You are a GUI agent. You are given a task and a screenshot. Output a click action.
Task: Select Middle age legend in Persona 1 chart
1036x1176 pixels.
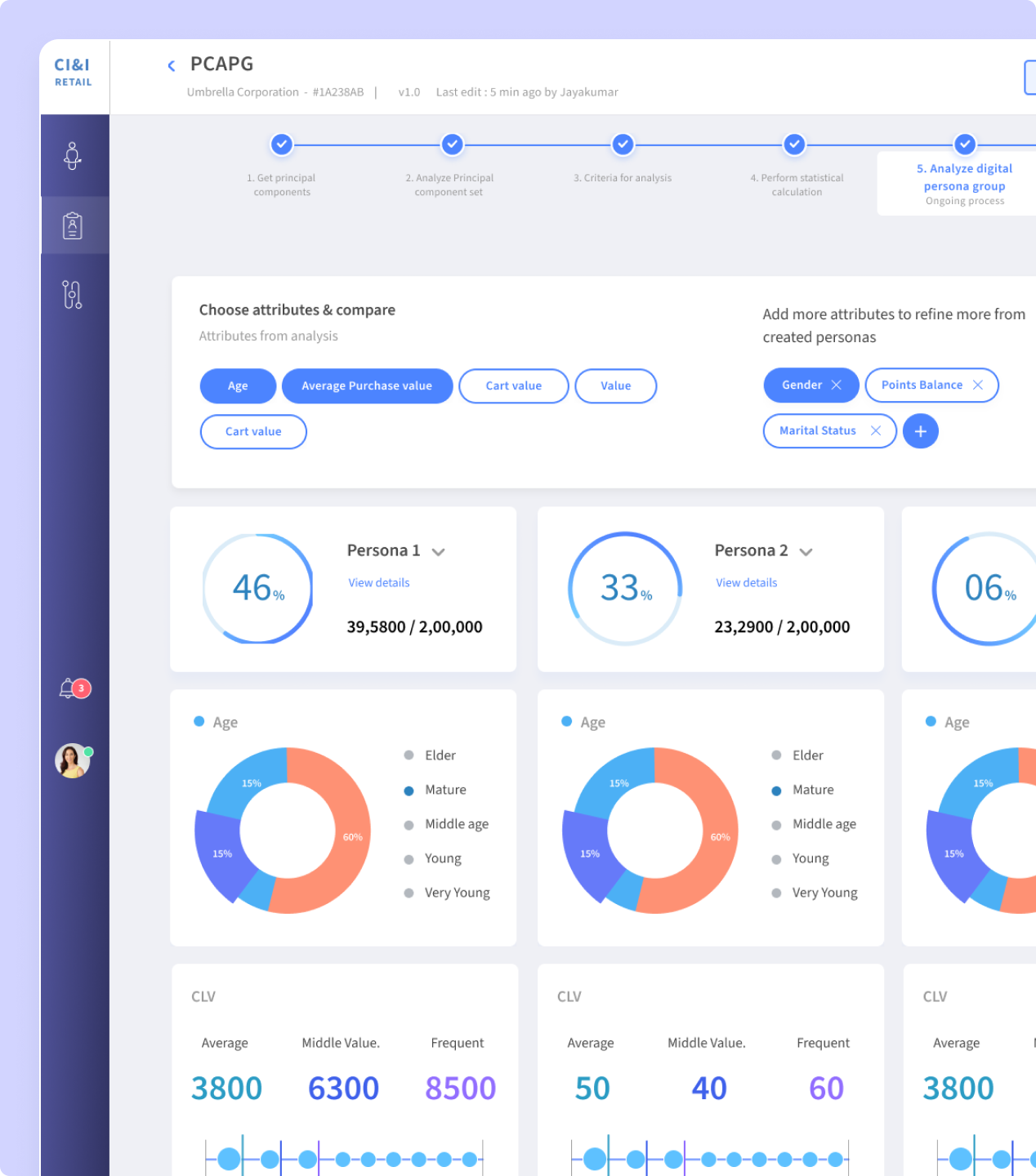coord(446,824)
